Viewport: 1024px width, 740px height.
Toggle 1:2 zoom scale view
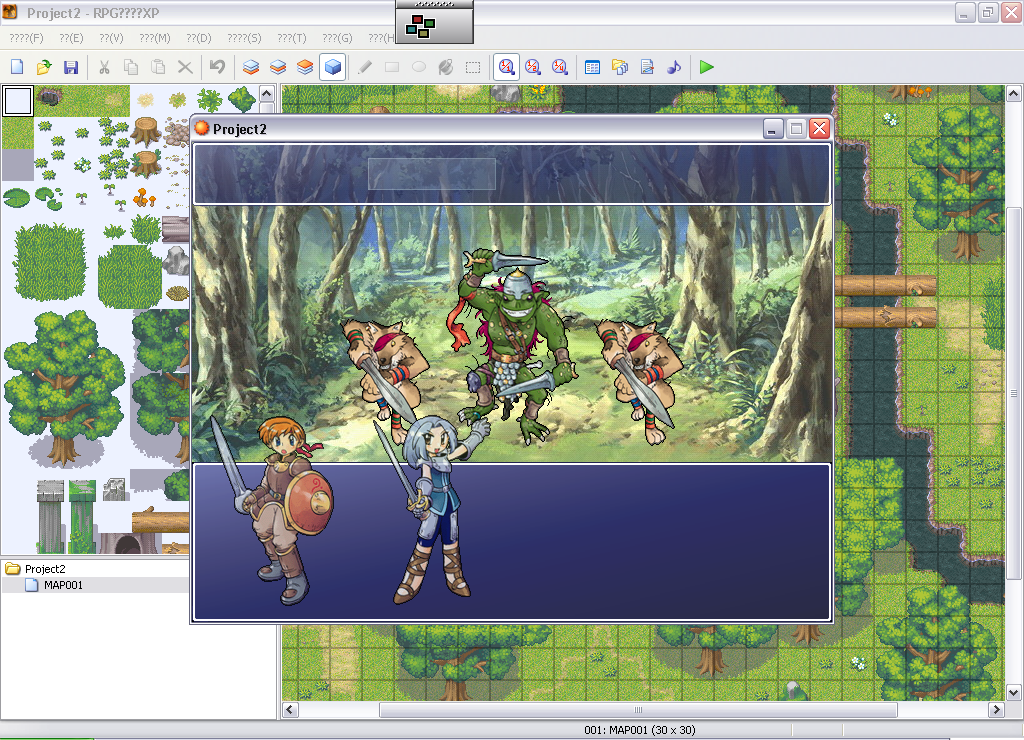[x=533, y=67]
